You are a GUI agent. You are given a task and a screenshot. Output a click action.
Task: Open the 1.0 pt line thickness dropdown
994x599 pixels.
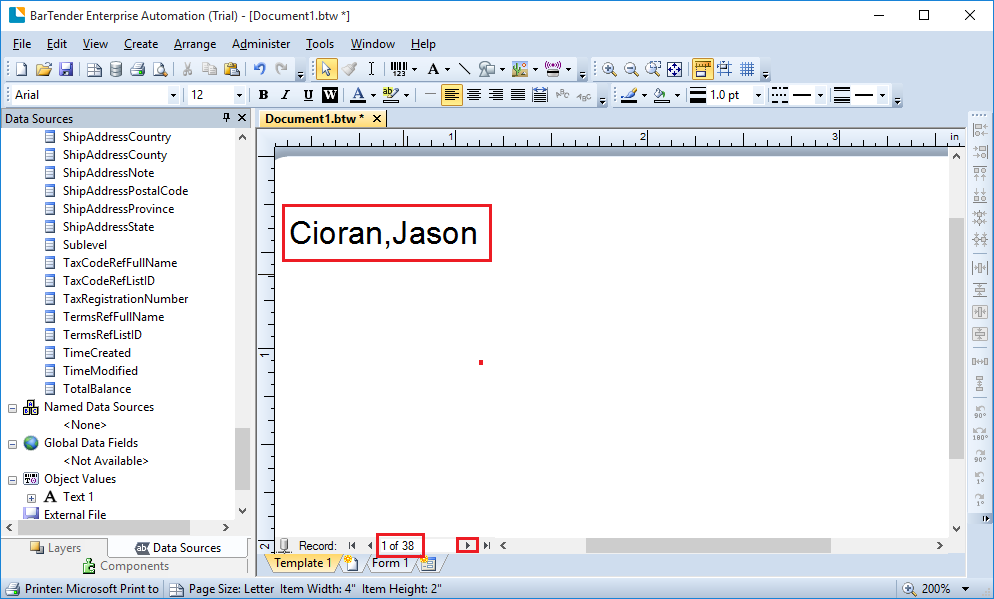click(758, 96)
